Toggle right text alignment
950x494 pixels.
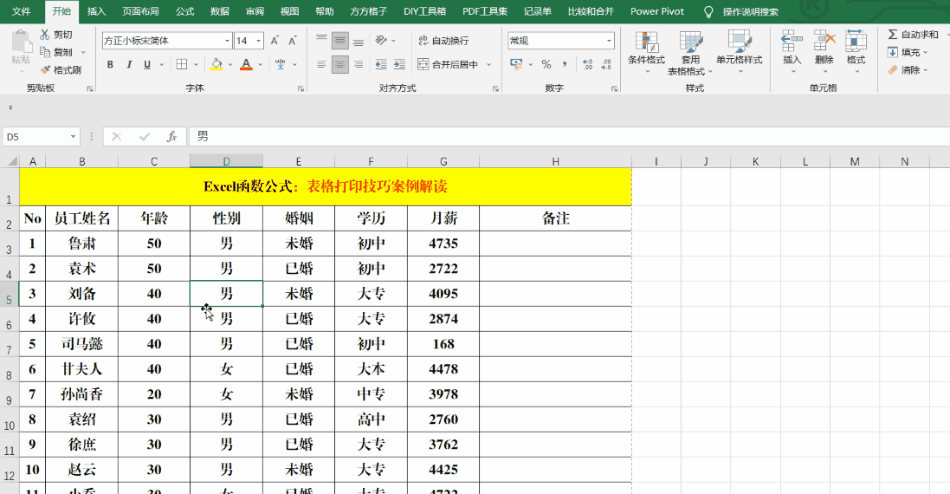[359, 64]
